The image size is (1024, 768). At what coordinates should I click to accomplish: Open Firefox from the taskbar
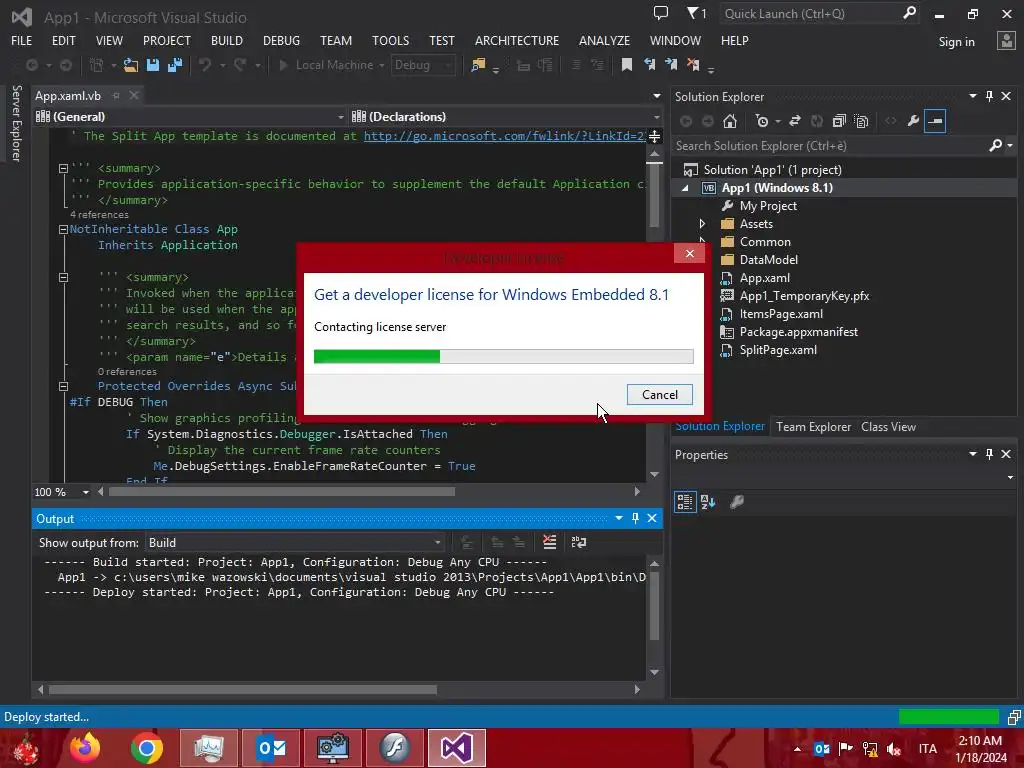(85, 748)
